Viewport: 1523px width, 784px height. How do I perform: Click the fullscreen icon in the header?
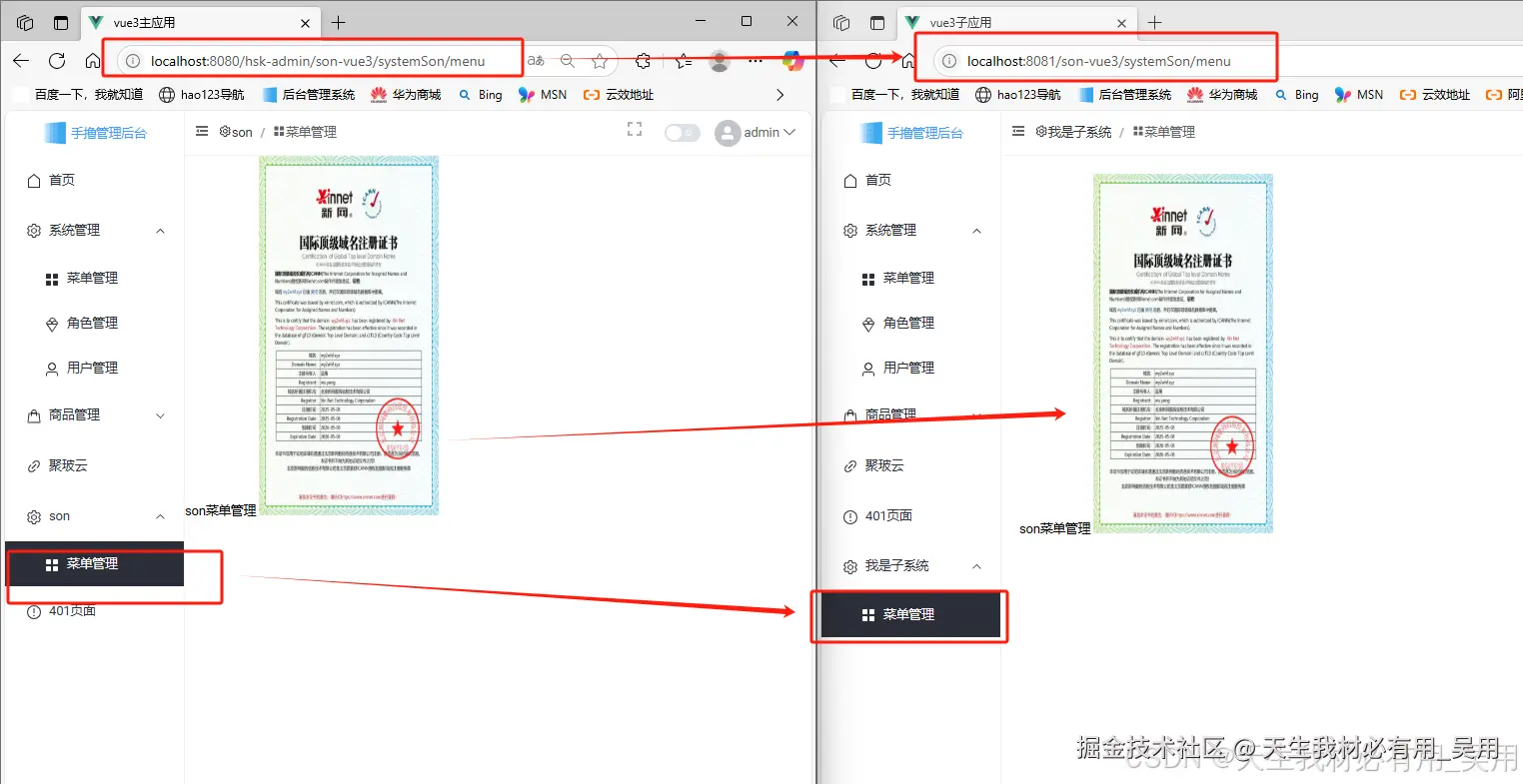tap(634, 129)
